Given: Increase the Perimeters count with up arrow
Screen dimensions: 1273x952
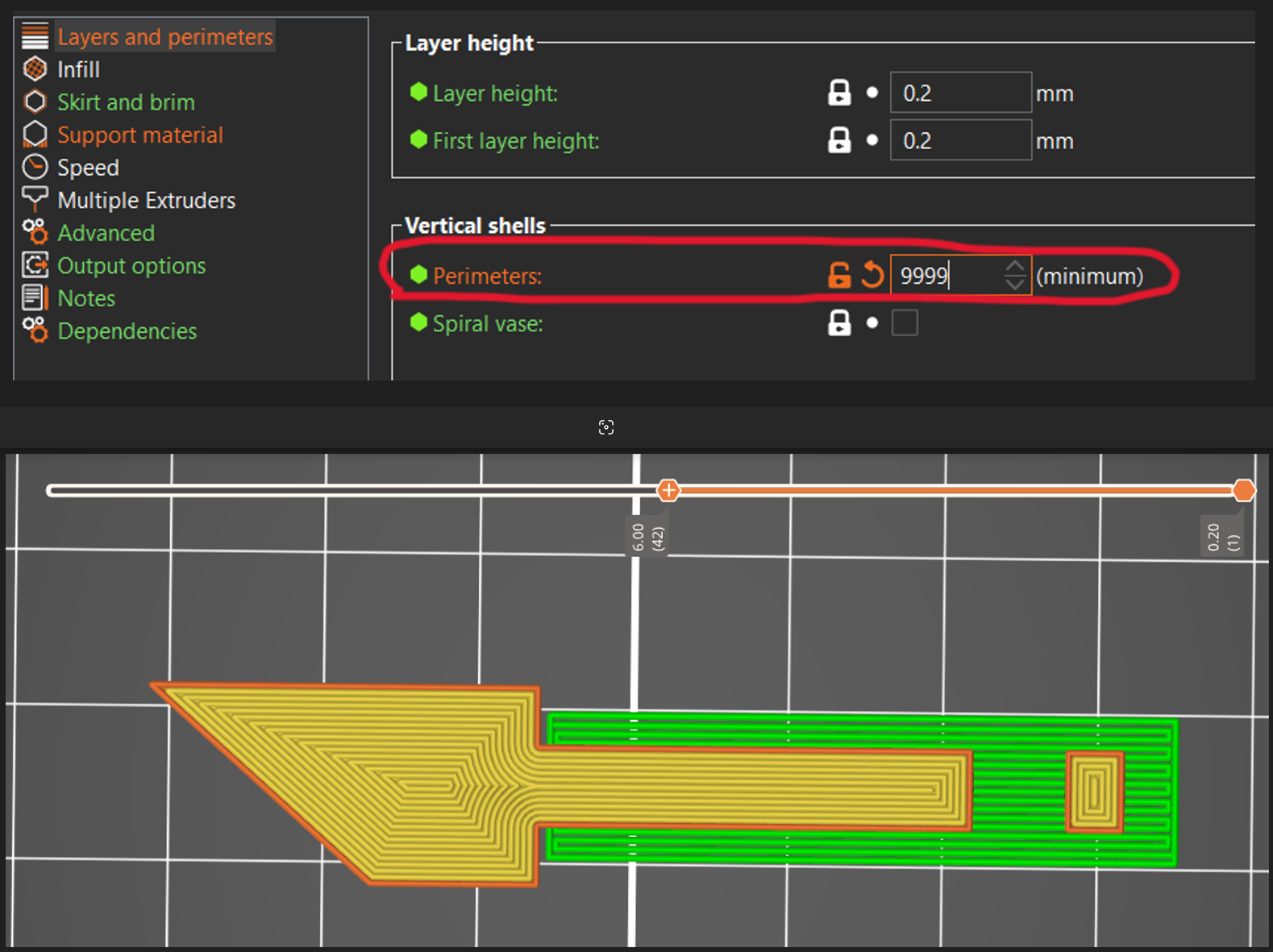Looking at the screenshot, I should (x=1015, y=267).
